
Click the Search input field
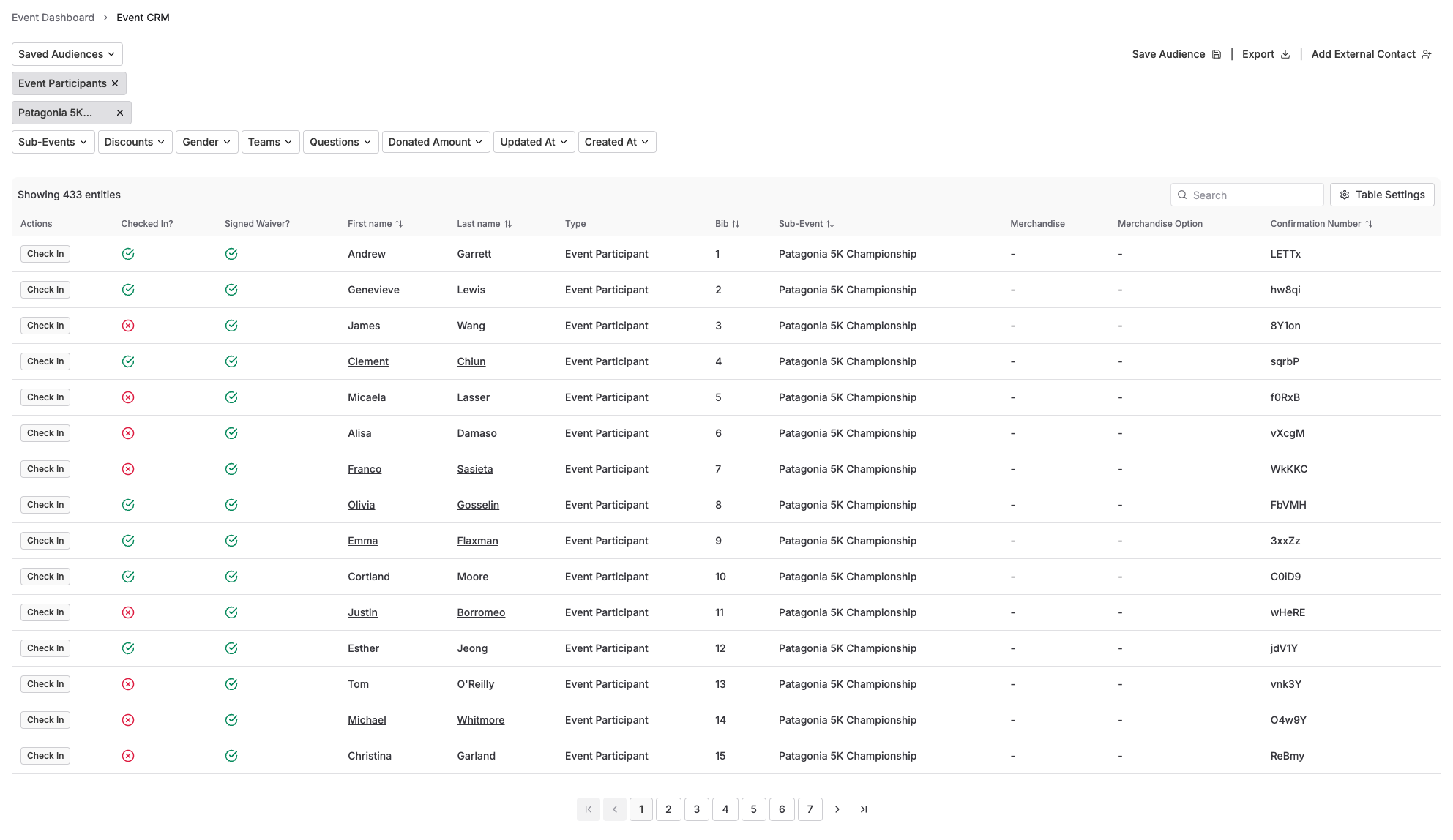click(1253, 195)
